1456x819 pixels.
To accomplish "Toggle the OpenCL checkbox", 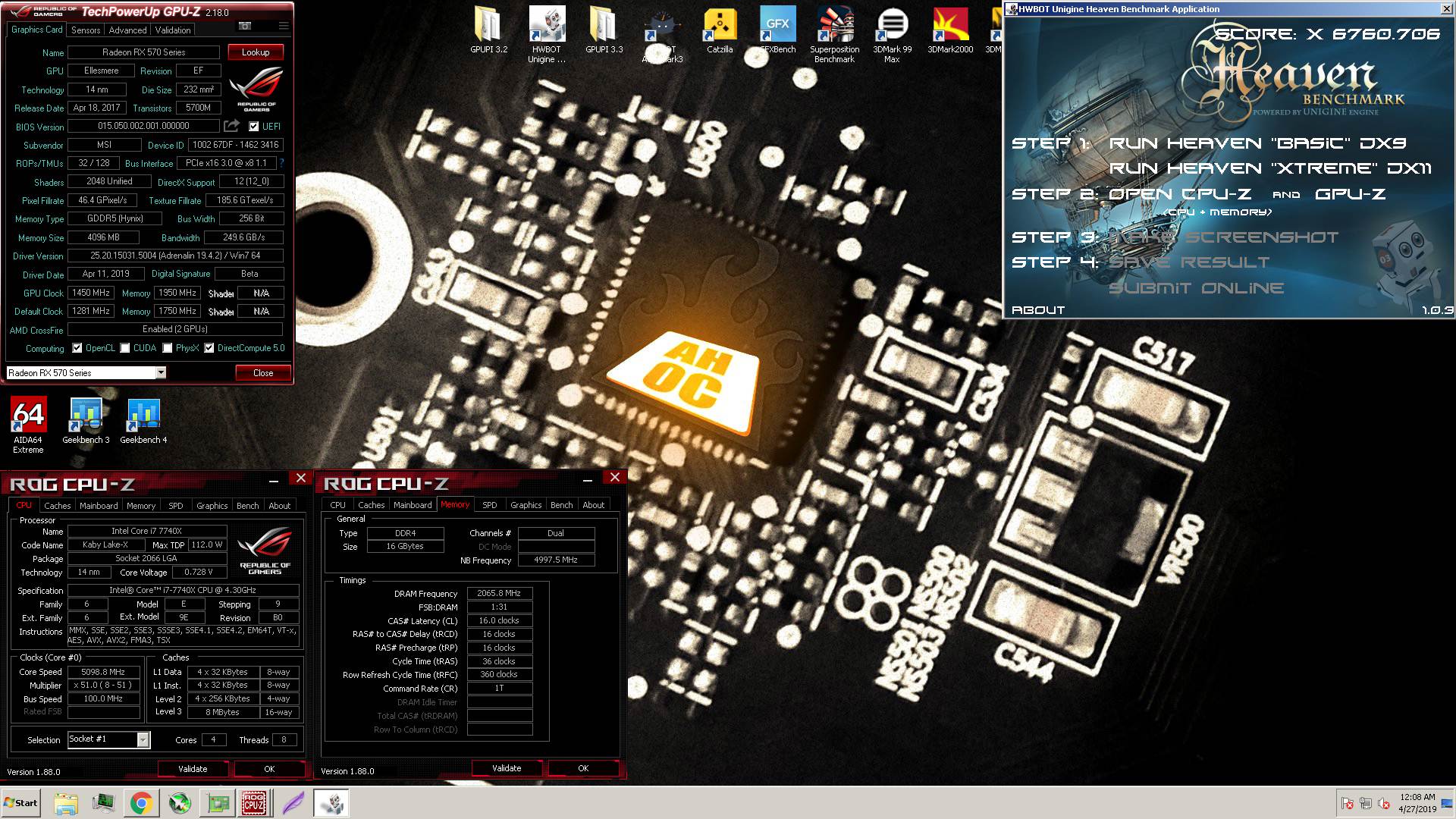I will pyautogui.click(x=77, y=348).
